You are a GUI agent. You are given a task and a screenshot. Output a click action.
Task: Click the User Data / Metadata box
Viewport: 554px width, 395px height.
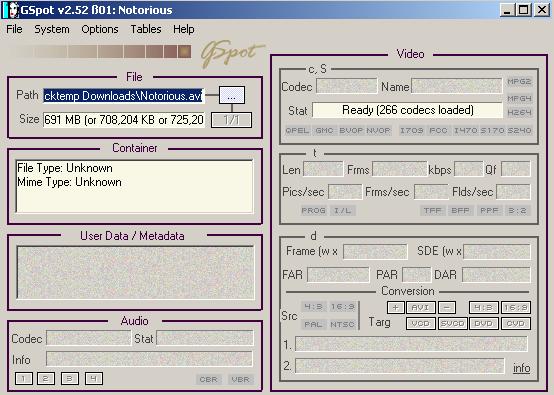(x=135, y=272)
